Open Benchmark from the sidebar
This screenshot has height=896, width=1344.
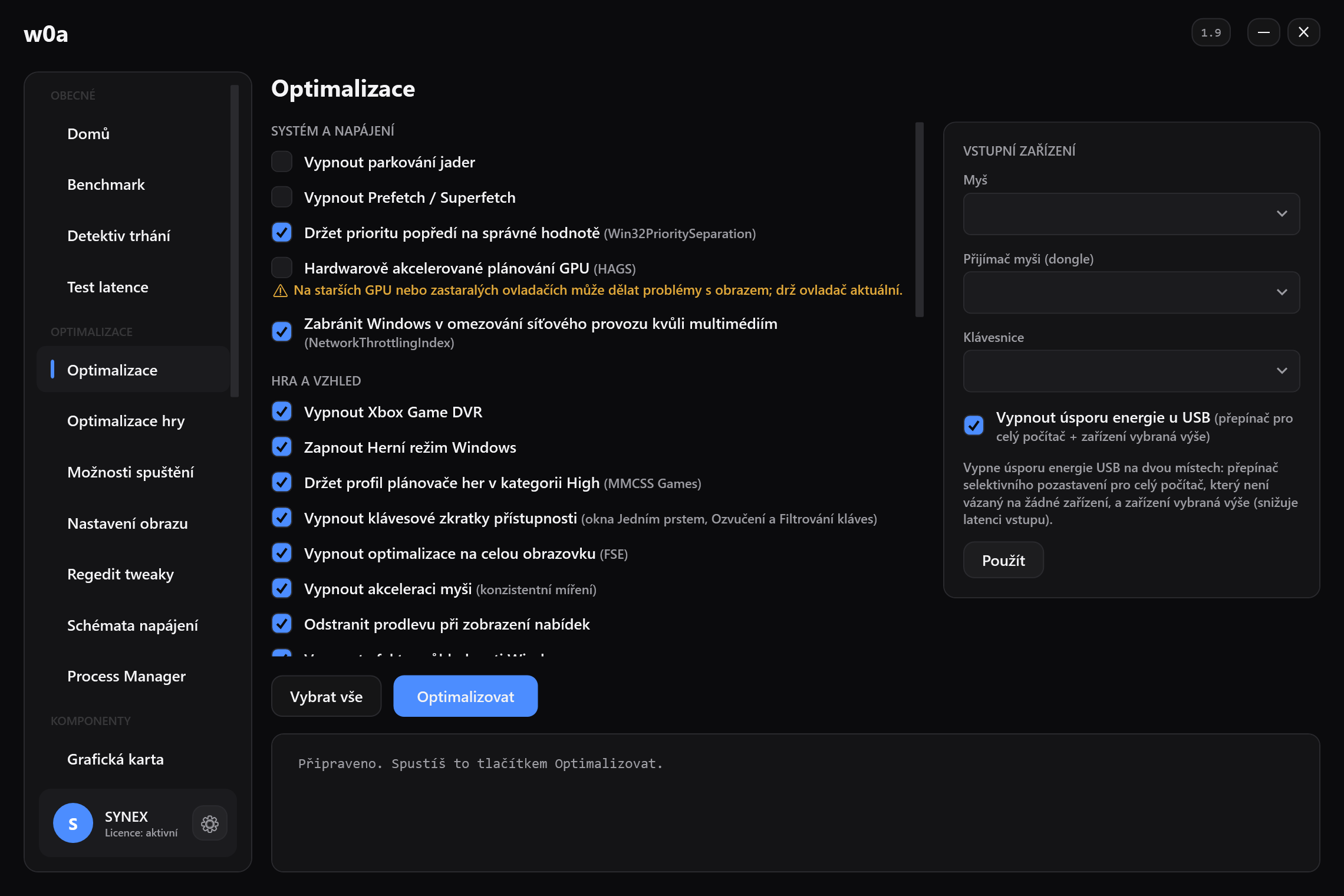[x=133, y=185]
